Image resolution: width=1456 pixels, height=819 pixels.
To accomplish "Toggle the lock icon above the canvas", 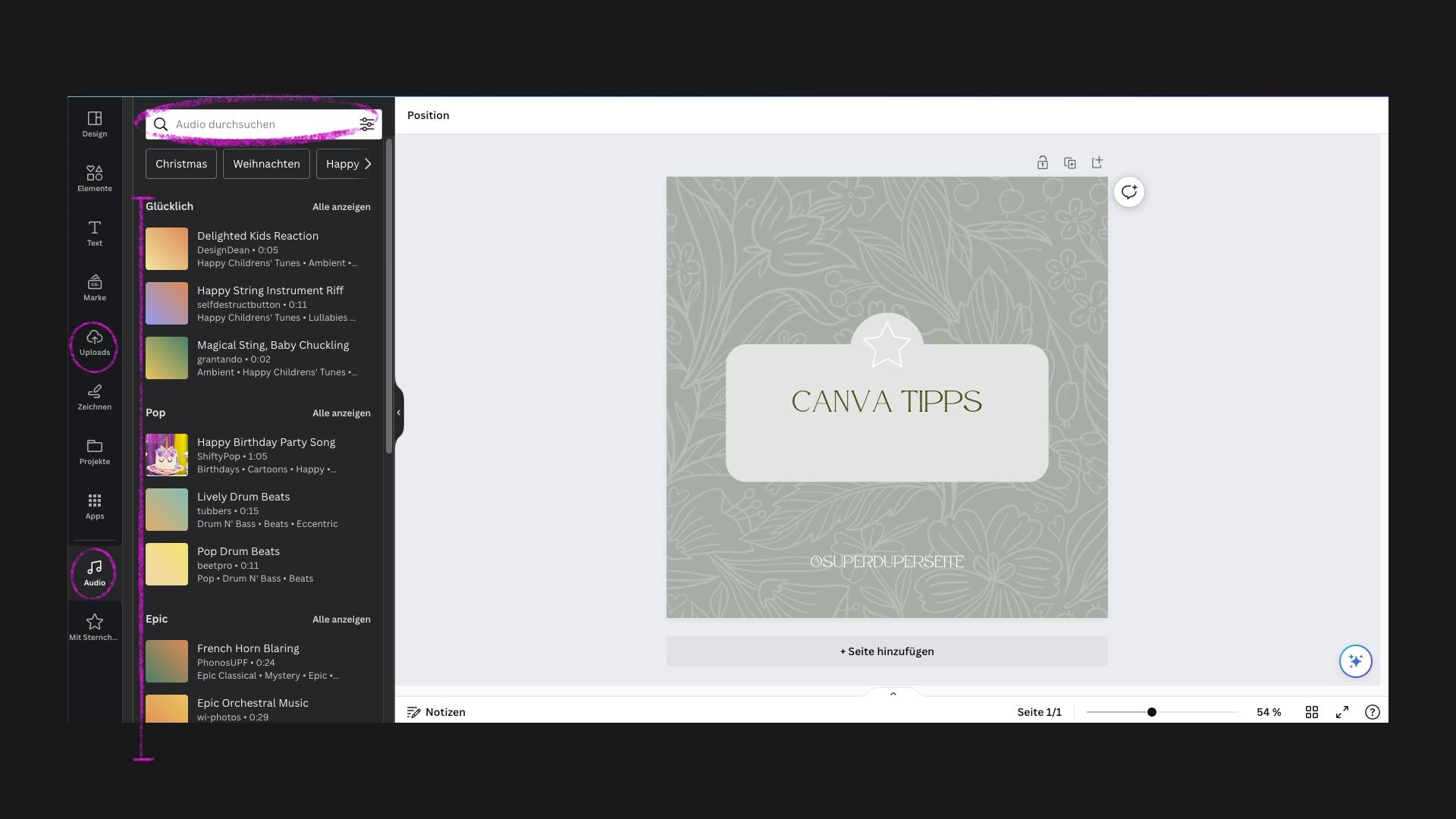I will (1043, 162).
